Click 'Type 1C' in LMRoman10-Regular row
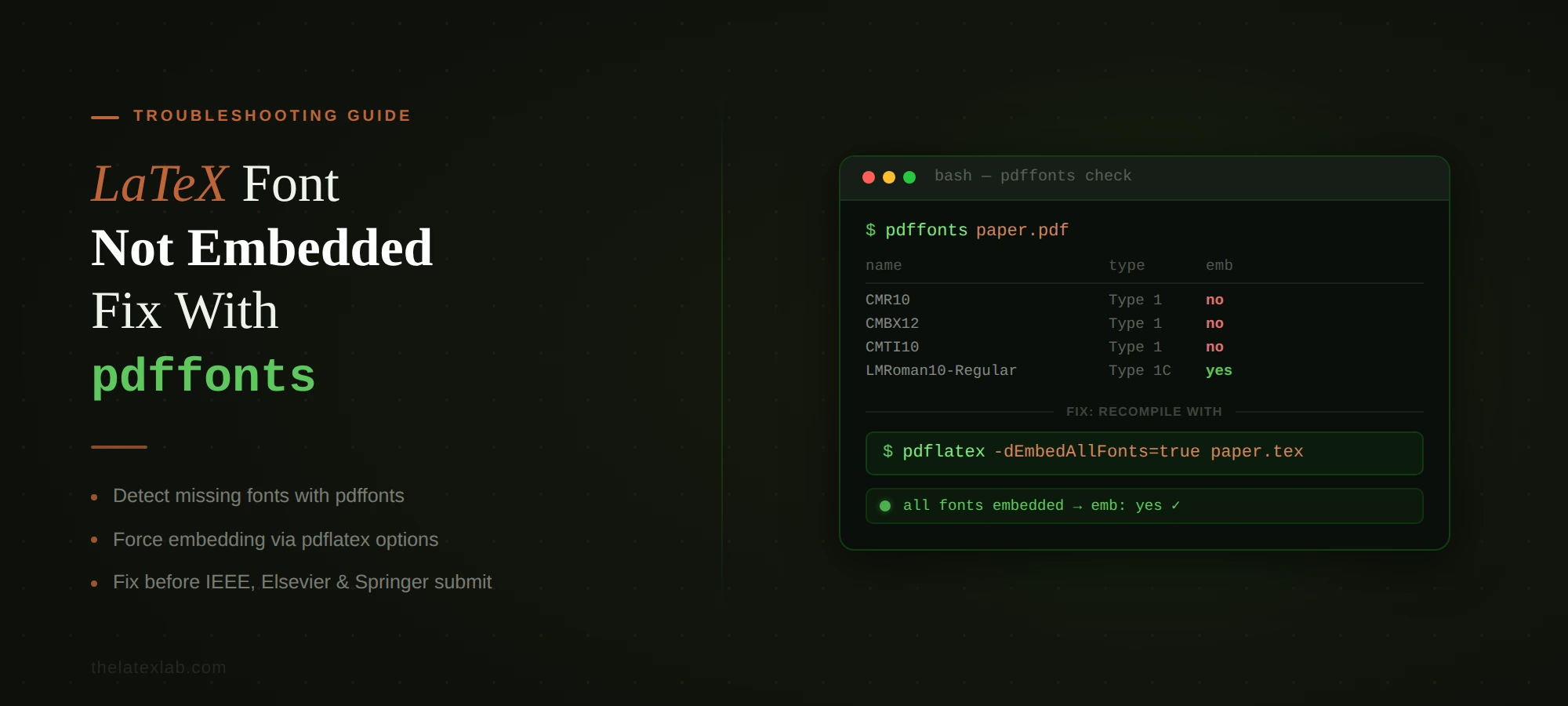The height and width of the screenshot is (706, 1568). point(1140,370)
